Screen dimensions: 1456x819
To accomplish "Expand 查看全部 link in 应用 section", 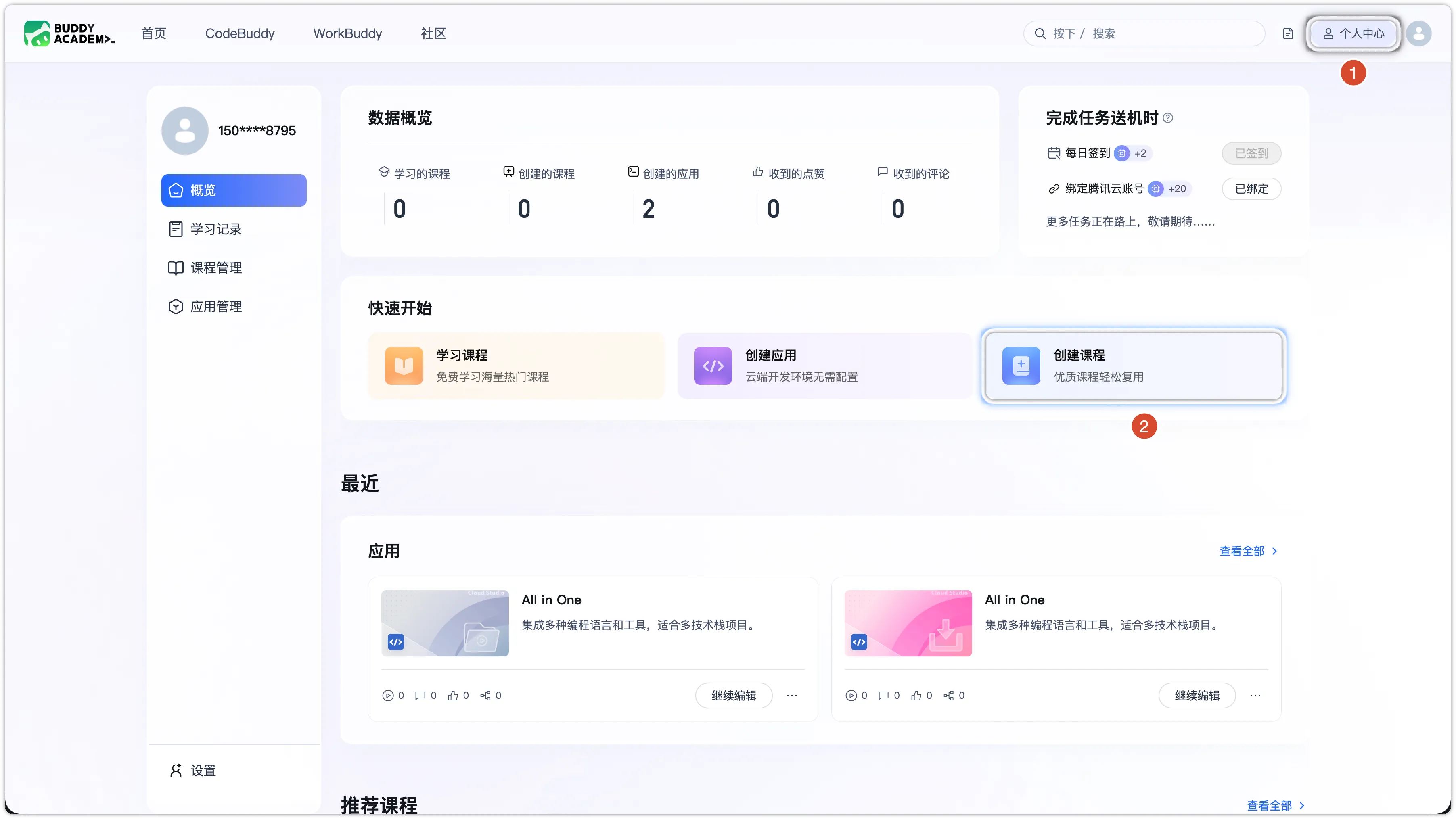I will [1247, 551].
